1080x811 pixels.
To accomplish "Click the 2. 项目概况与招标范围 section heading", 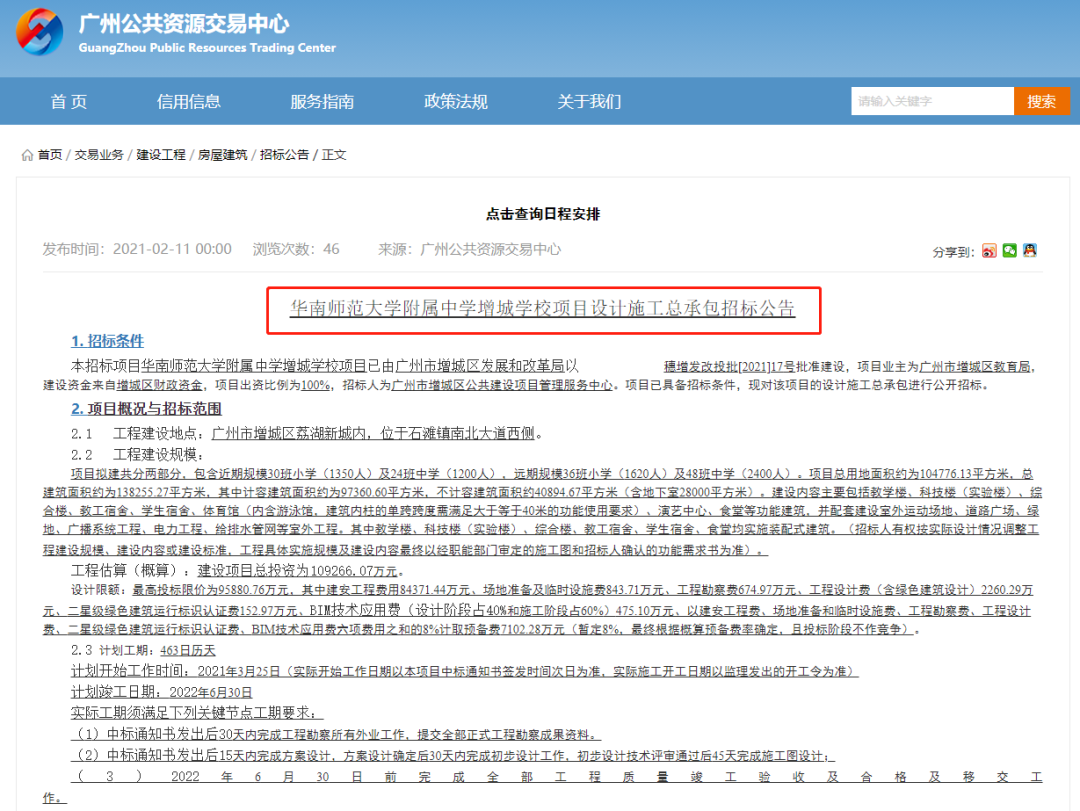I will (x=146, y=409).
